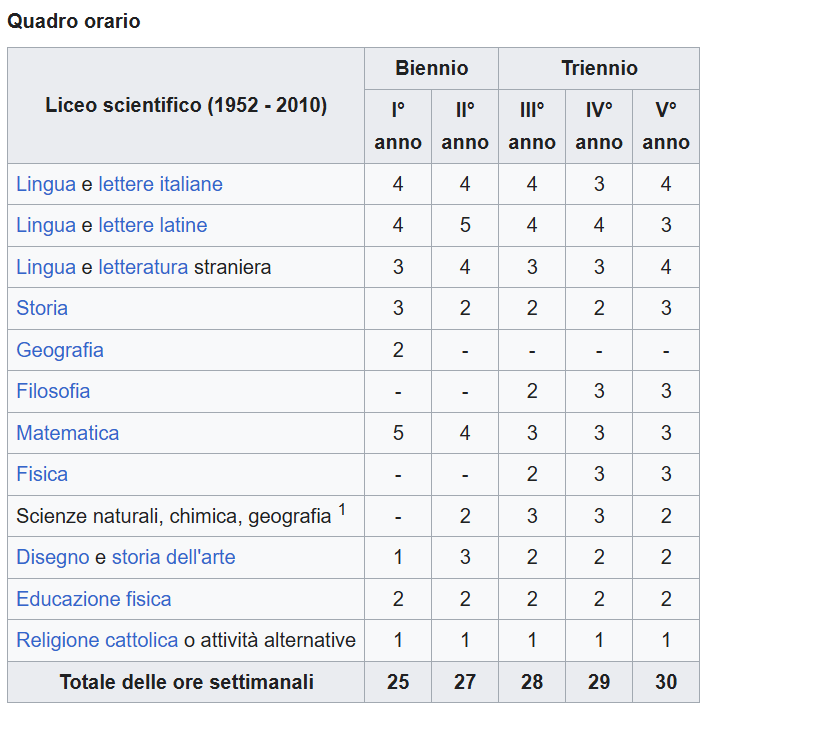Click the weekly total cell showing 30
The image size is (817, 737).
[666, 682]
